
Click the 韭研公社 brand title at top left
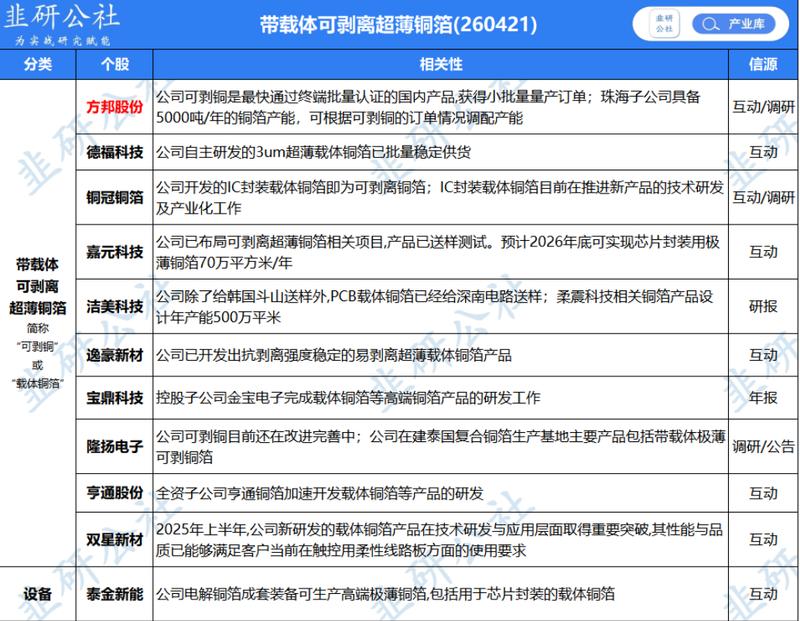coord(61,16)
